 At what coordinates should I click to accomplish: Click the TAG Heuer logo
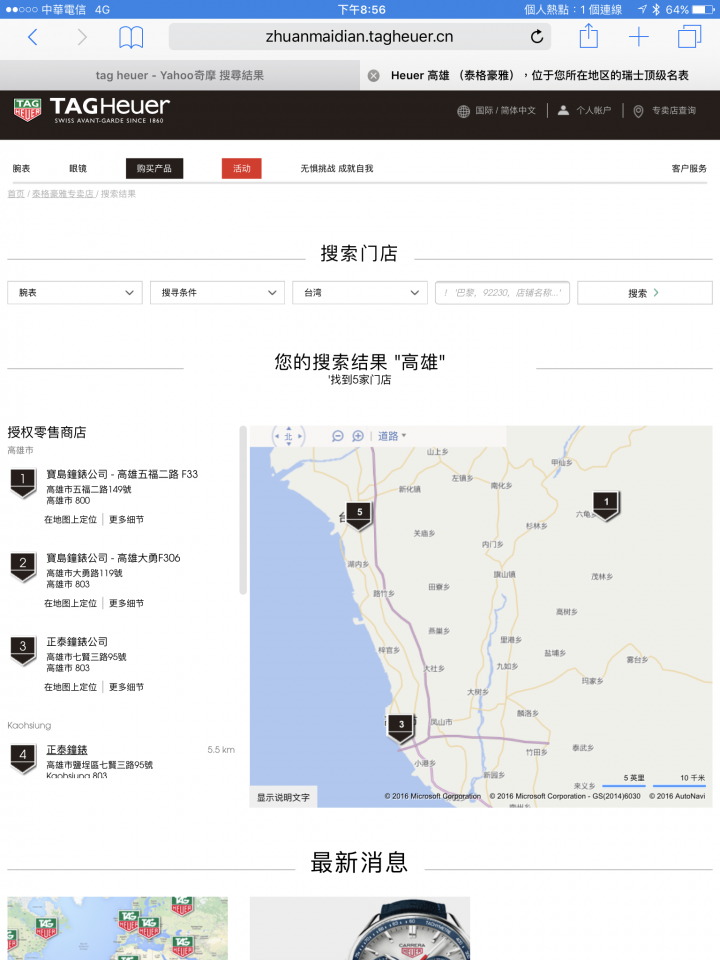[x=91, y=110]
